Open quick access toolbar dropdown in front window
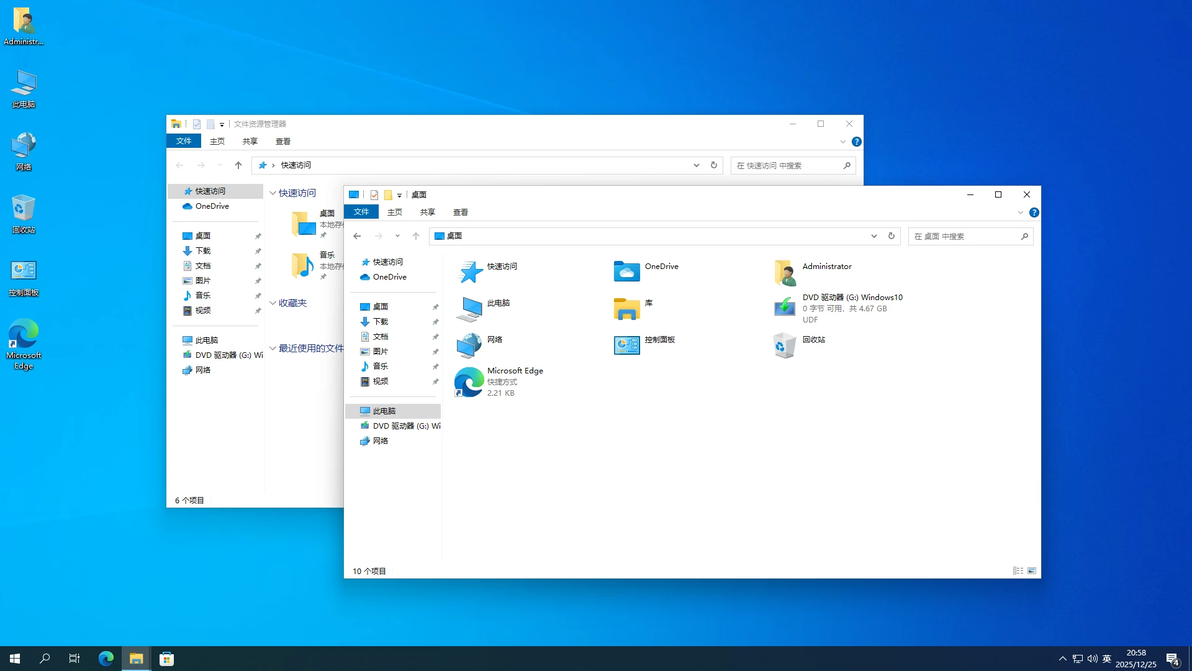1192x671 pixels. (x=400, y=195)
